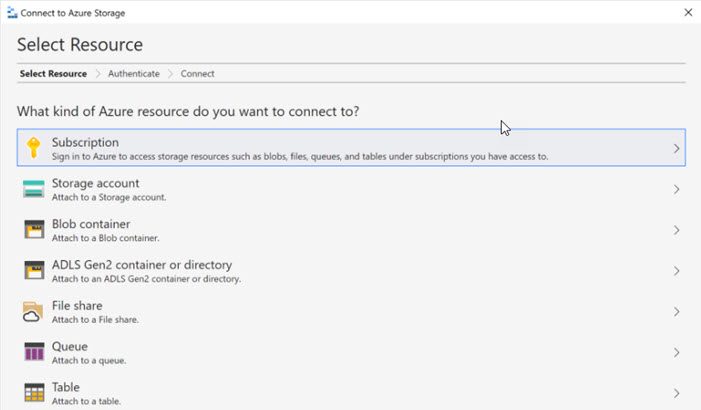Expand the Subscription row chevron

point(677,149)
